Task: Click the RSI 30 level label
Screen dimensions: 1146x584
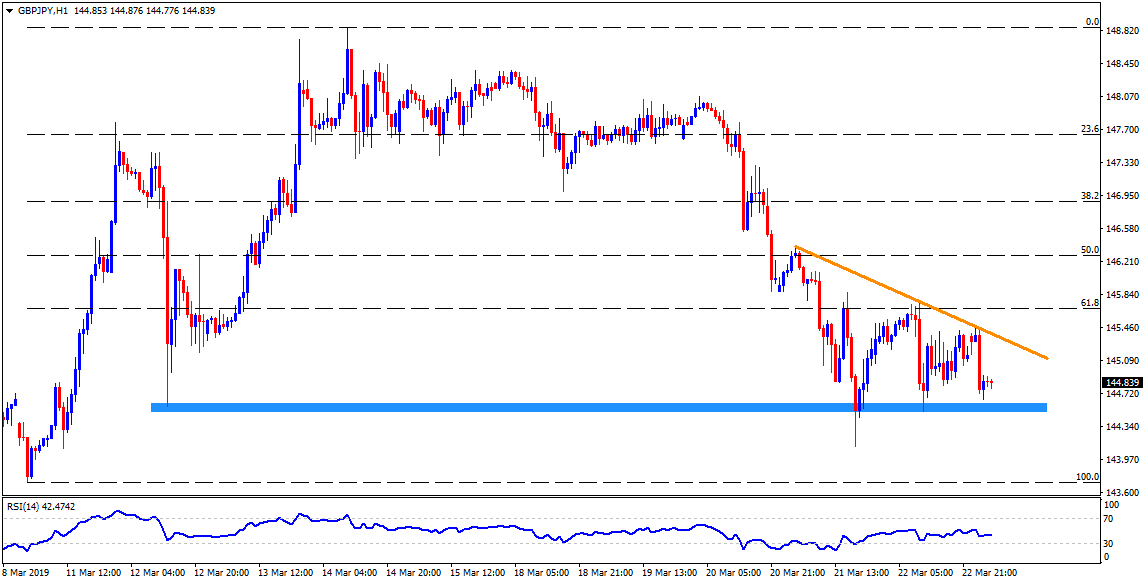Action: pos(1111,543)
